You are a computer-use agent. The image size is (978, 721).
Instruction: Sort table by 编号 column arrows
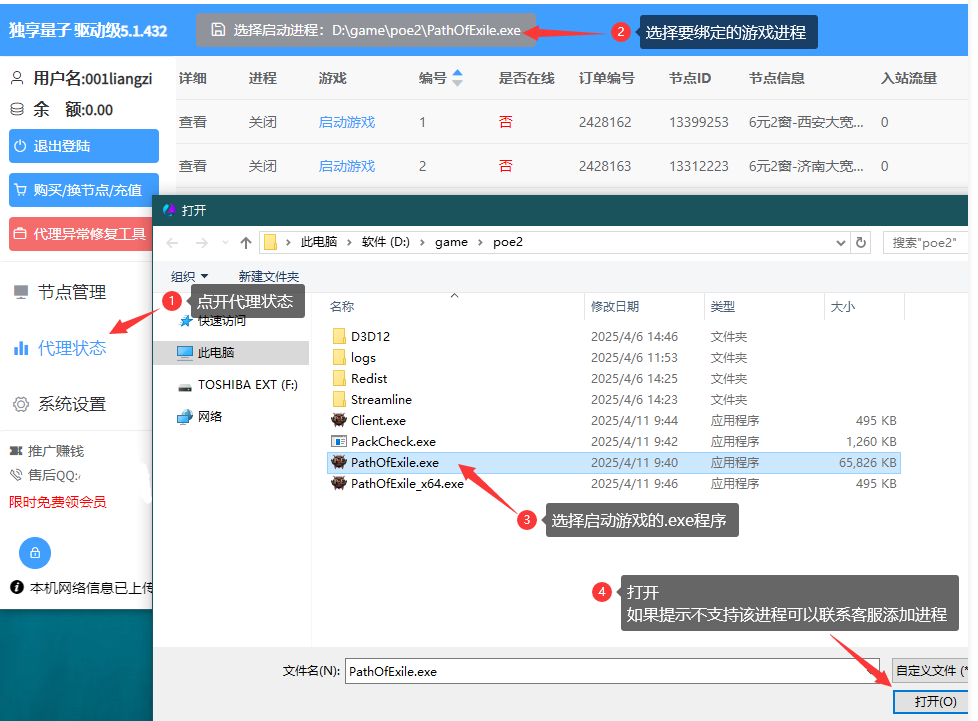point(457,78)
